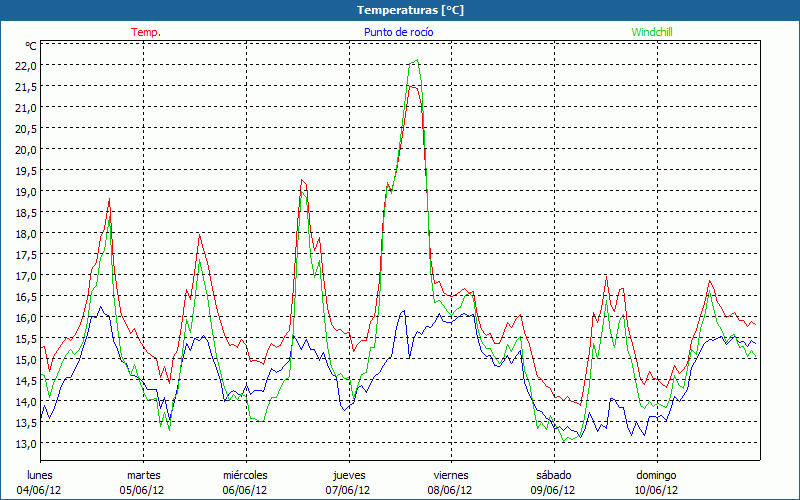Select the lunes 04/06/12 date label
Viewport: 800px width, 500px height.
click(40, 482)
